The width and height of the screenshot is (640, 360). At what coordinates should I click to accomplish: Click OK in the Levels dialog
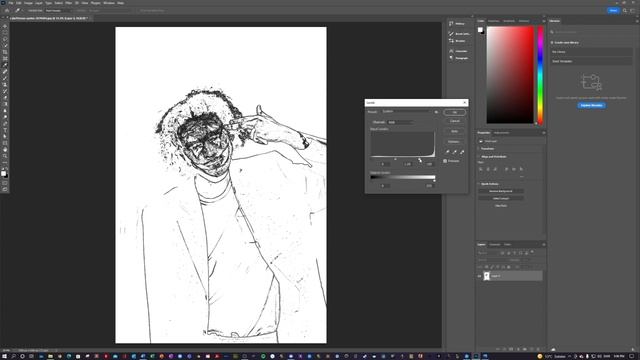[x=454, y=112]
